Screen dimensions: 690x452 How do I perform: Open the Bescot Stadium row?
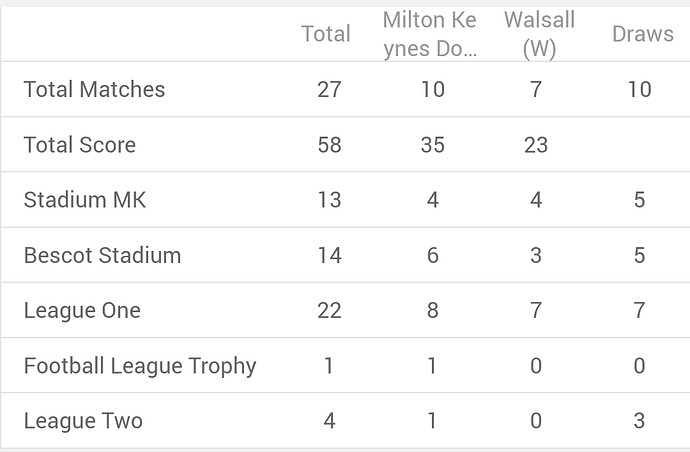(x=102, y=255)
